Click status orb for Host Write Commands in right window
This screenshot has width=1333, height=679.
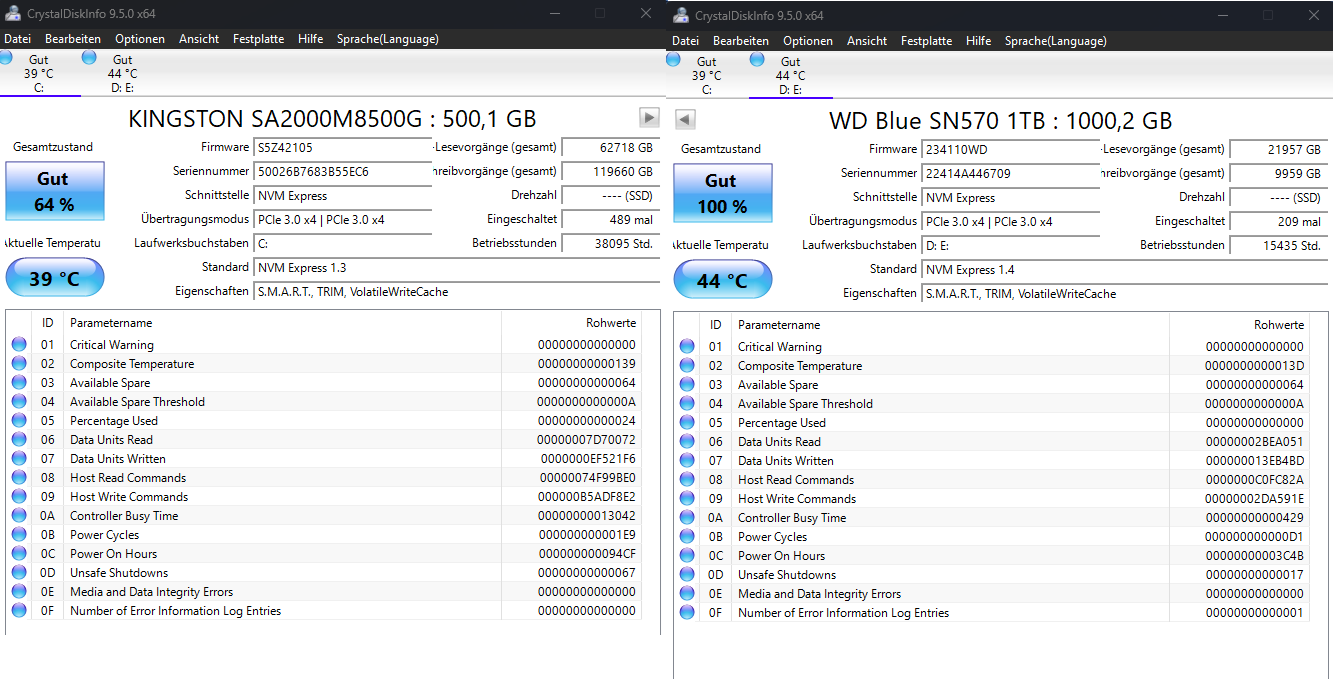coord(687,499)
